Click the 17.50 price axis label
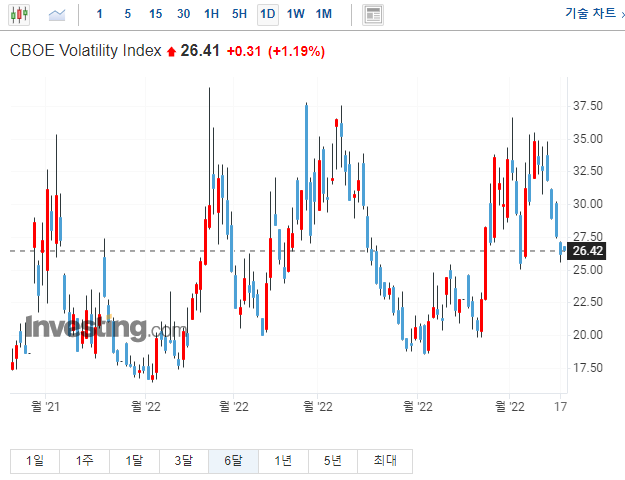This screenshot has width=625, height=480. [588, 368]
